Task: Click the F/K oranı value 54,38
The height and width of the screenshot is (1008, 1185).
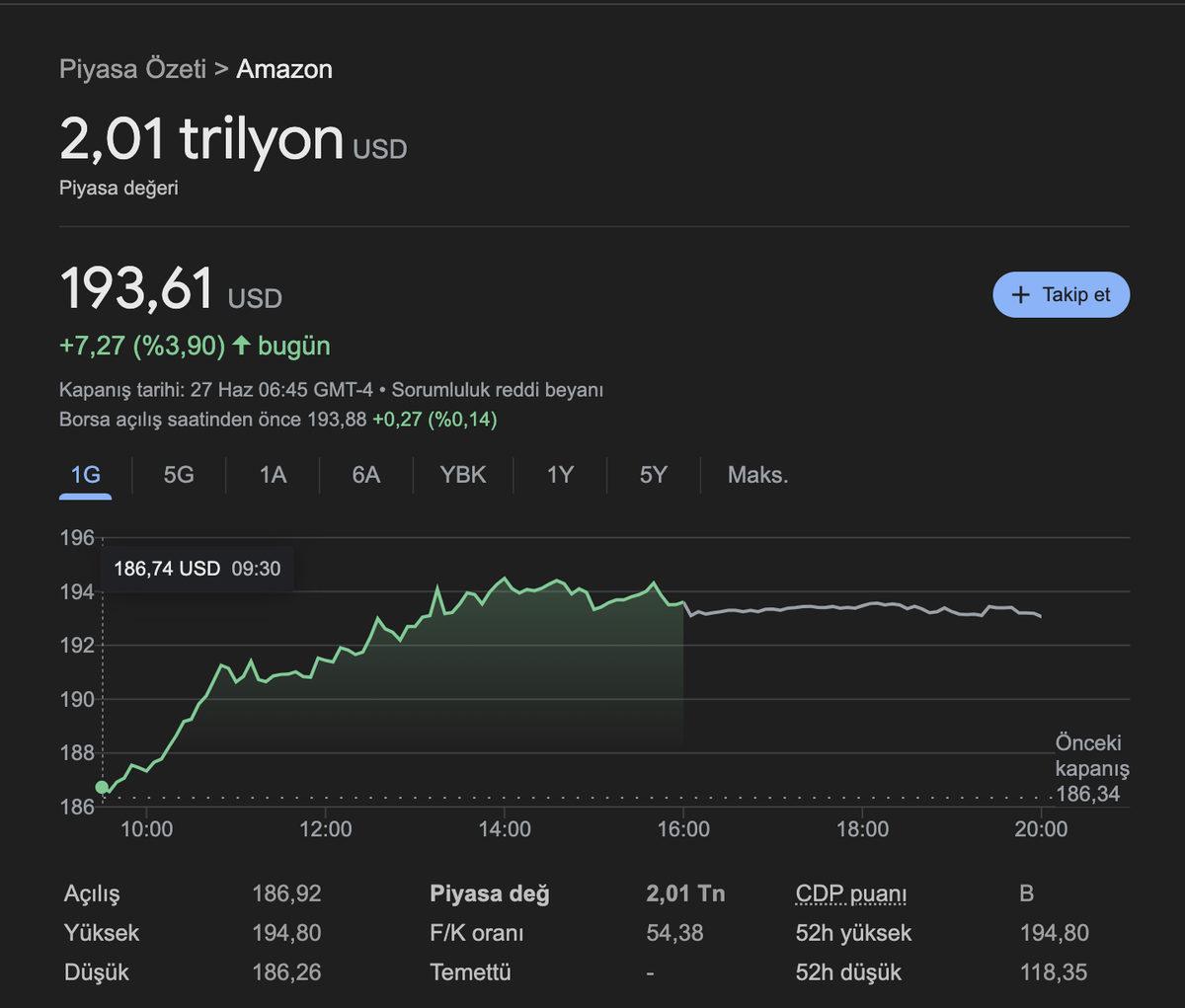Action: point(672,932)
